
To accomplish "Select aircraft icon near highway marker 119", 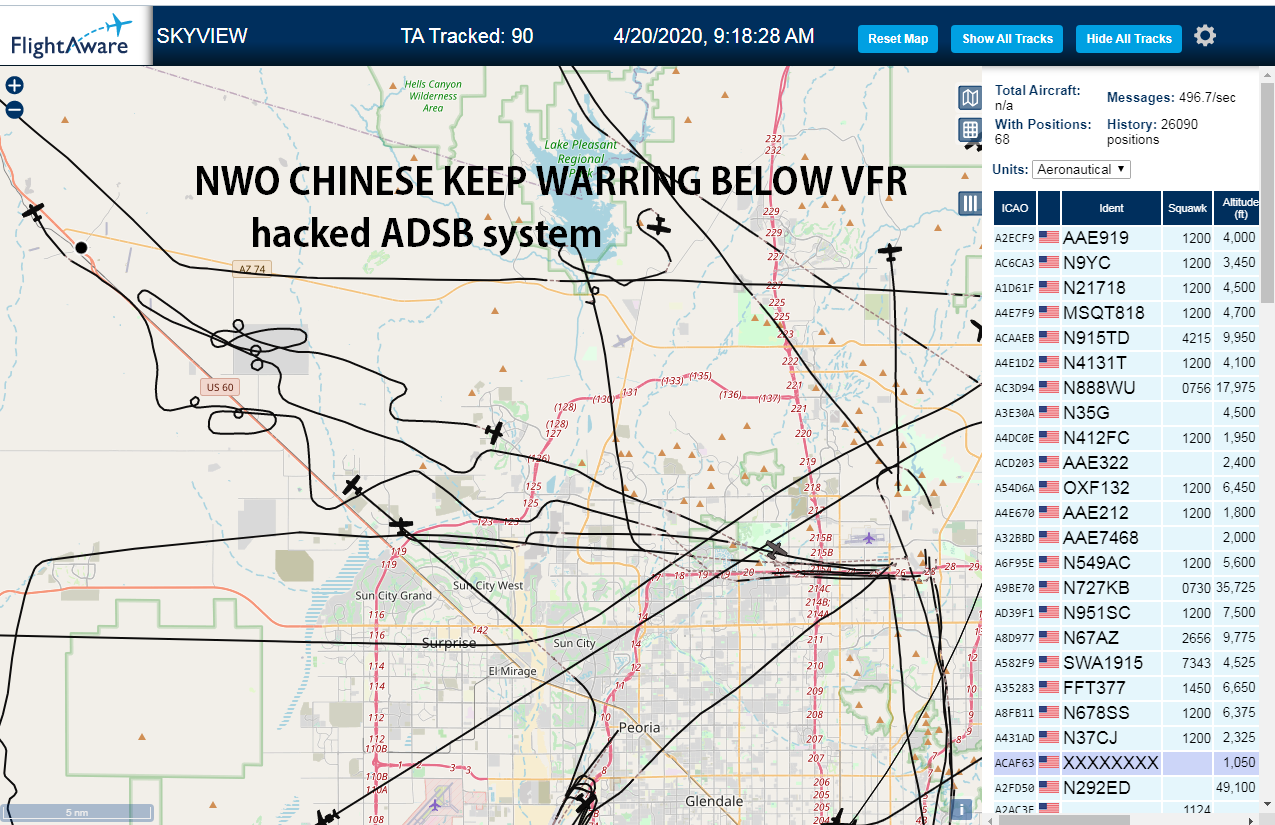I will click(401, 525).
